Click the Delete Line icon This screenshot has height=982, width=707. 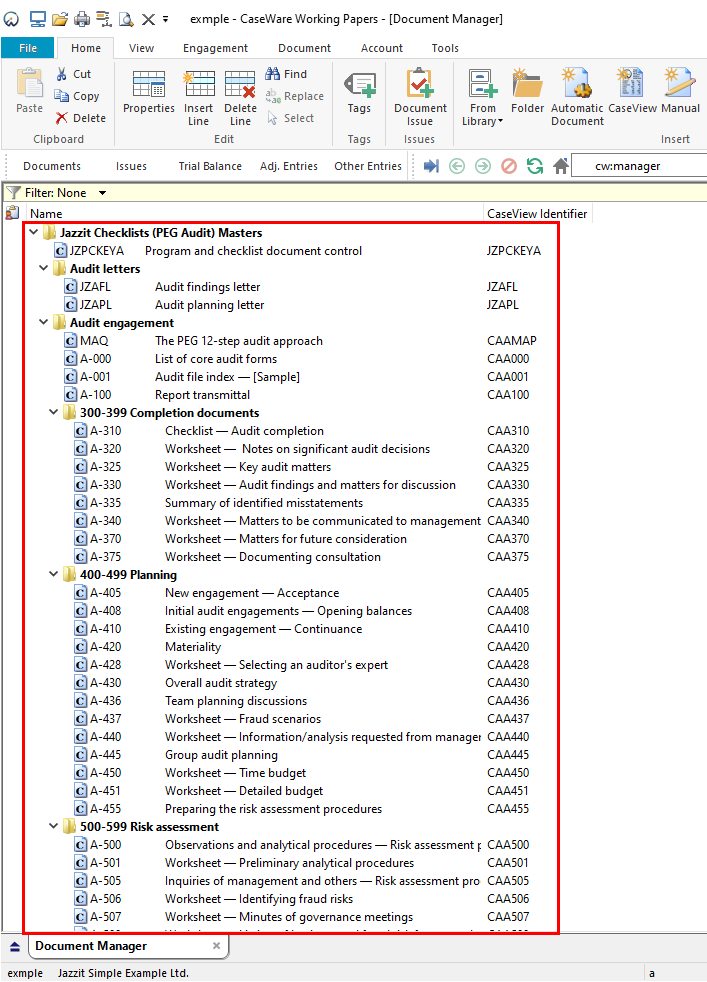pyautogui.click(x=240, y=84)
